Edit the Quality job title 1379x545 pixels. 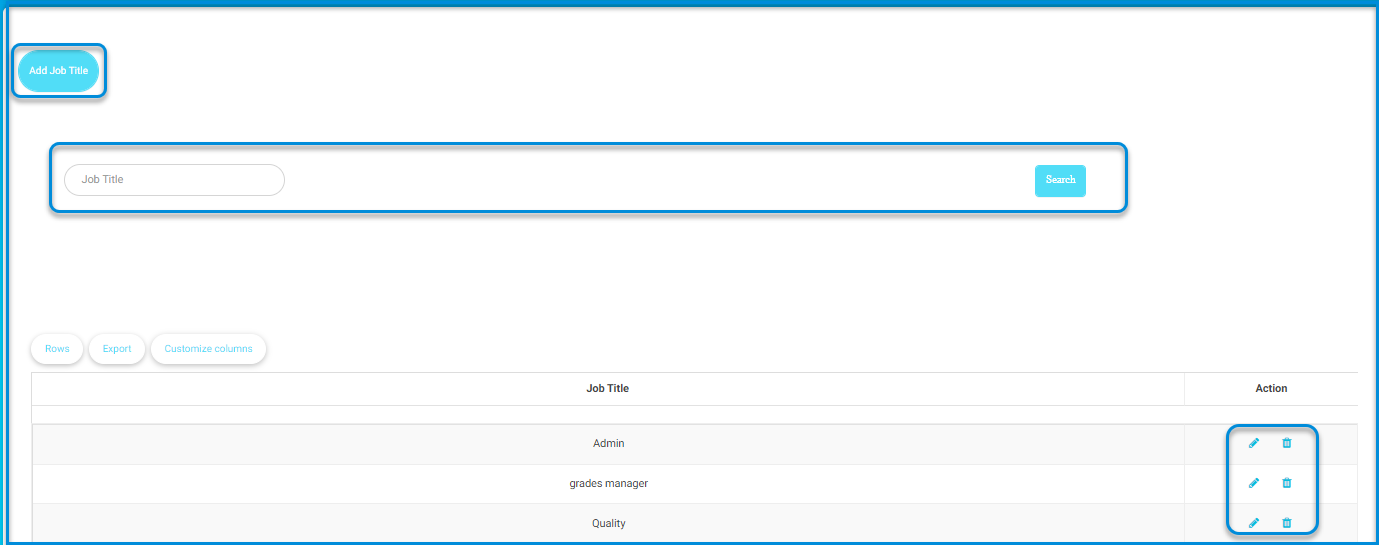(x=1254, y=523)
